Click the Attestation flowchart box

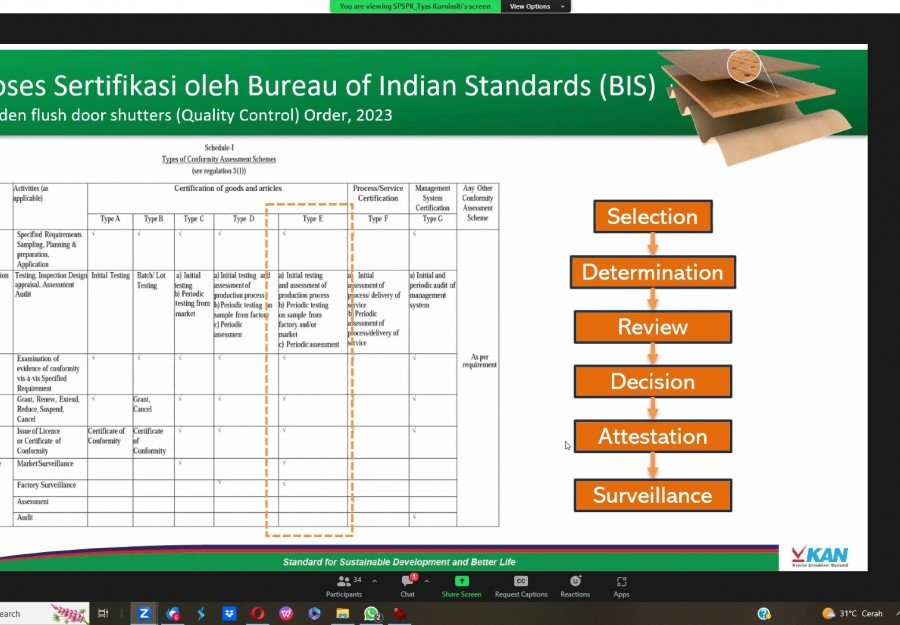tap(653, 436)
